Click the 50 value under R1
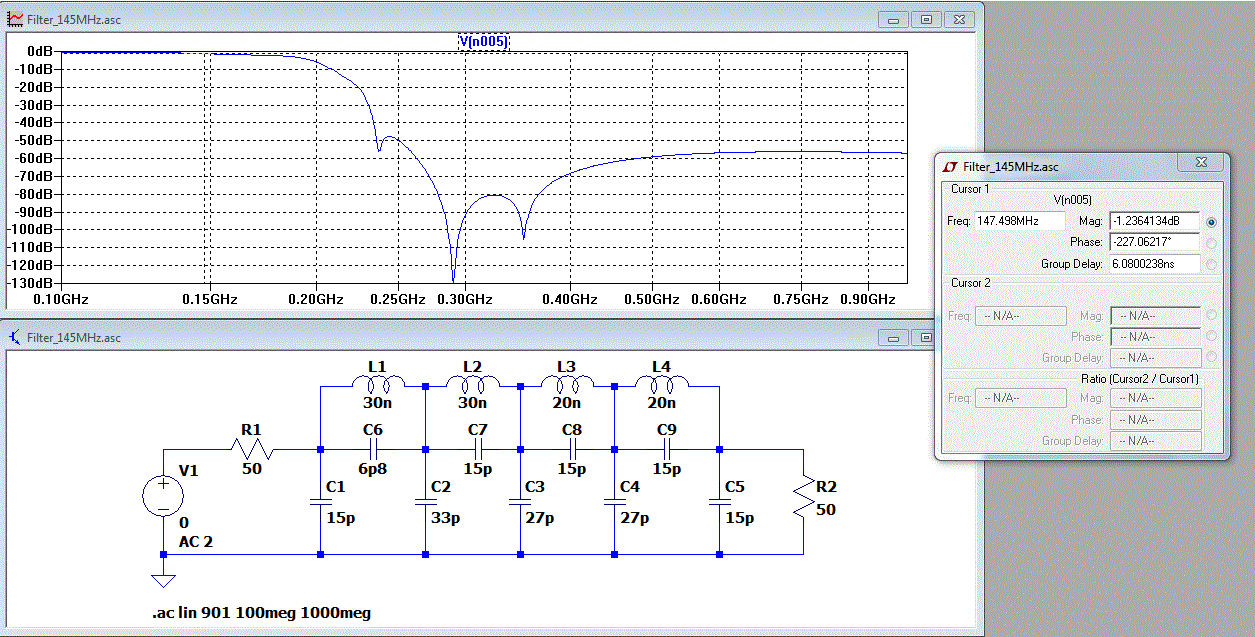Viewport: 1255px width, 637px height. click(251, 468)
